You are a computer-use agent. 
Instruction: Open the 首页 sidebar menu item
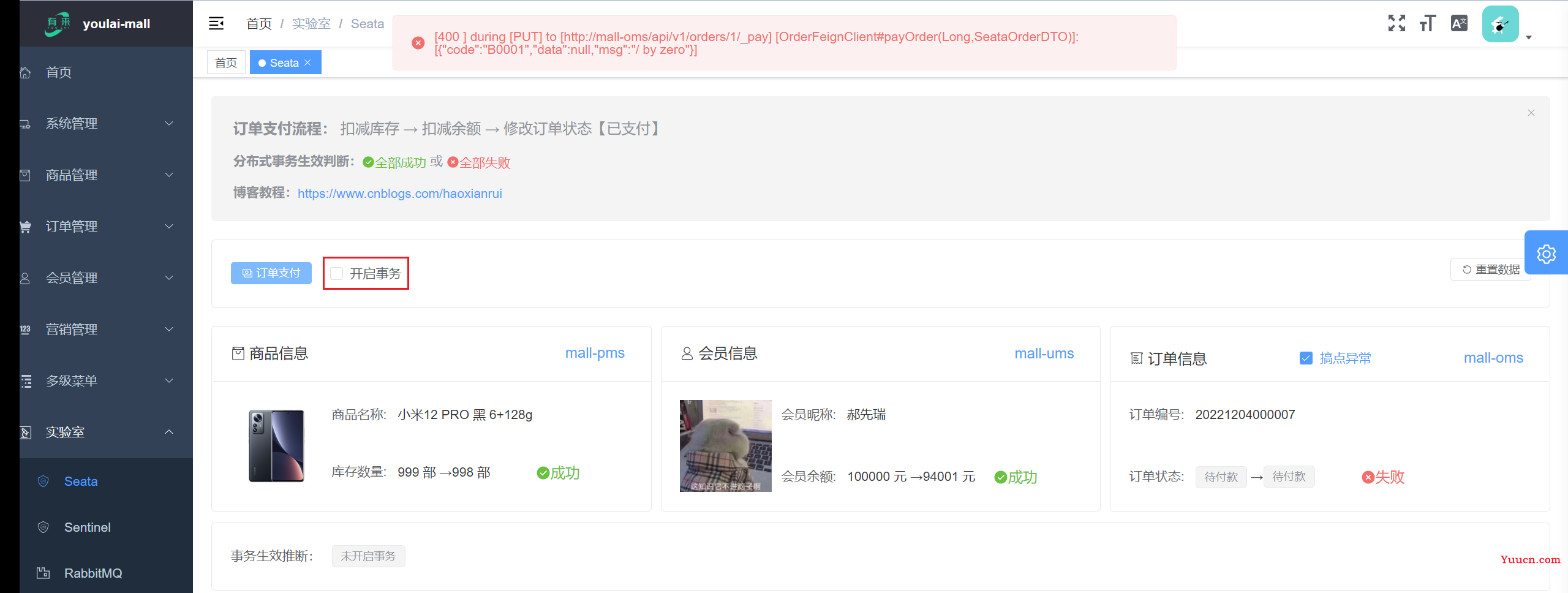pos(106,72)
